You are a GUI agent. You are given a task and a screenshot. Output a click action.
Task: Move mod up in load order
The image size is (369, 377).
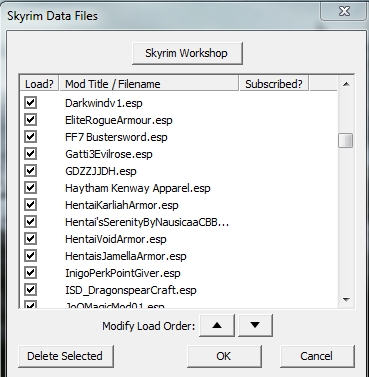(217, 325)
